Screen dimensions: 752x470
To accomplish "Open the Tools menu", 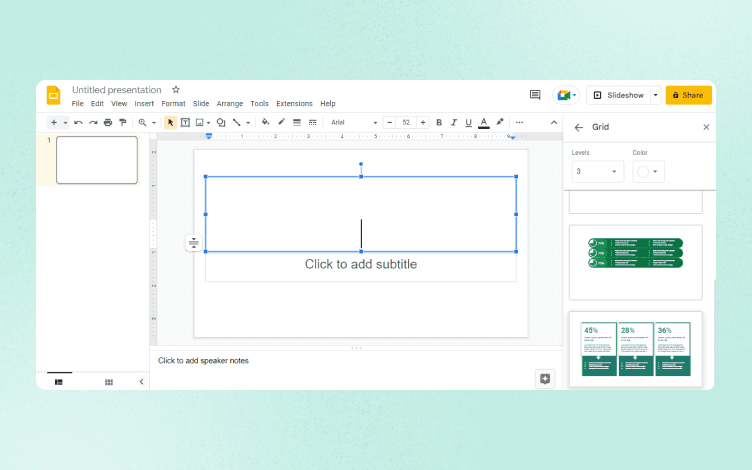I will tap(259, 104).
